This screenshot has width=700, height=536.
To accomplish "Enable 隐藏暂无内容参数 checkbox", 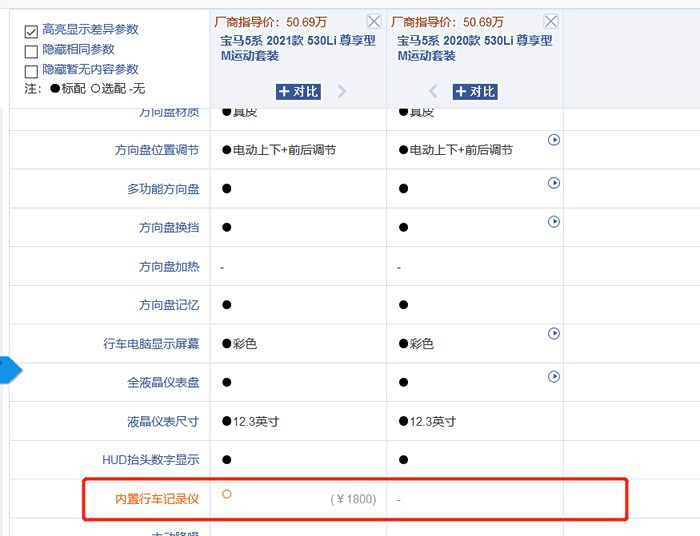I will 31,71.
